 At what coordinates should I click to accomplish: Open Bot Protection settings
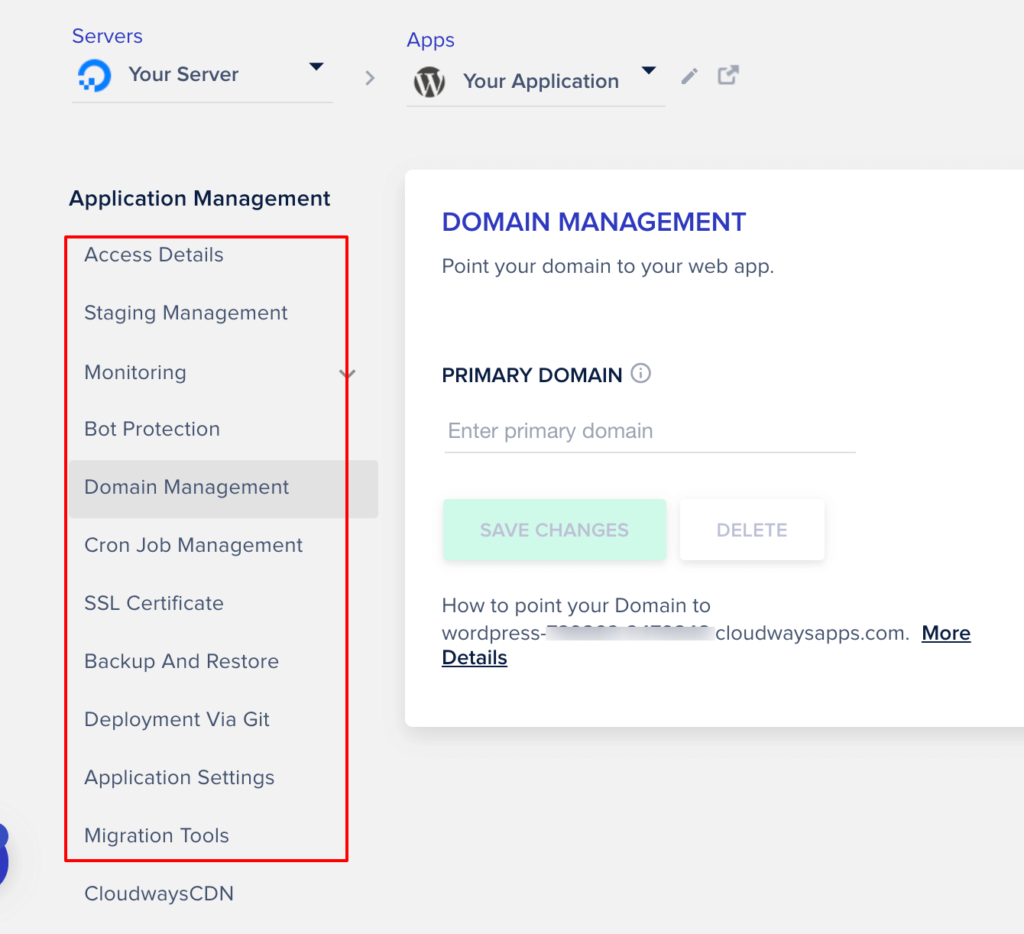[x=152, y=429]
